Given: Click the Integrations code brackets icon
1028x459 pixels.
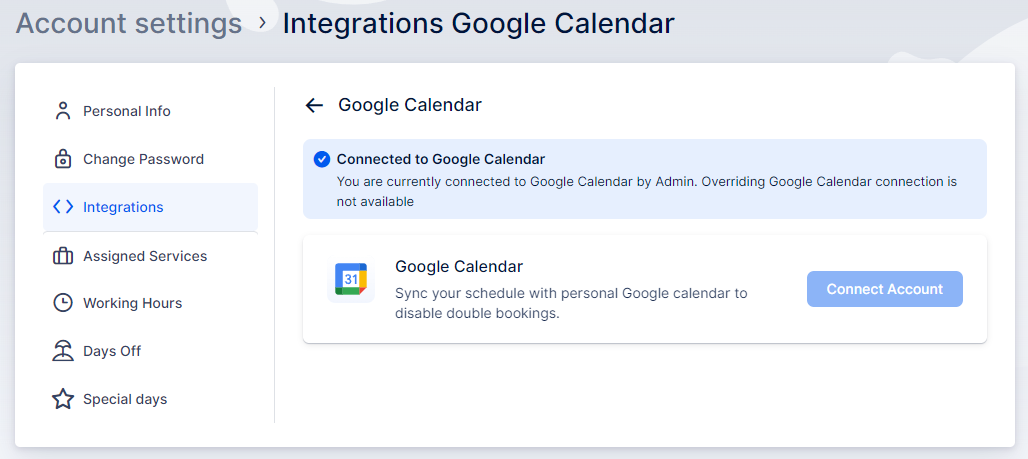Looking at the screenshot, I should click(63, 207).
